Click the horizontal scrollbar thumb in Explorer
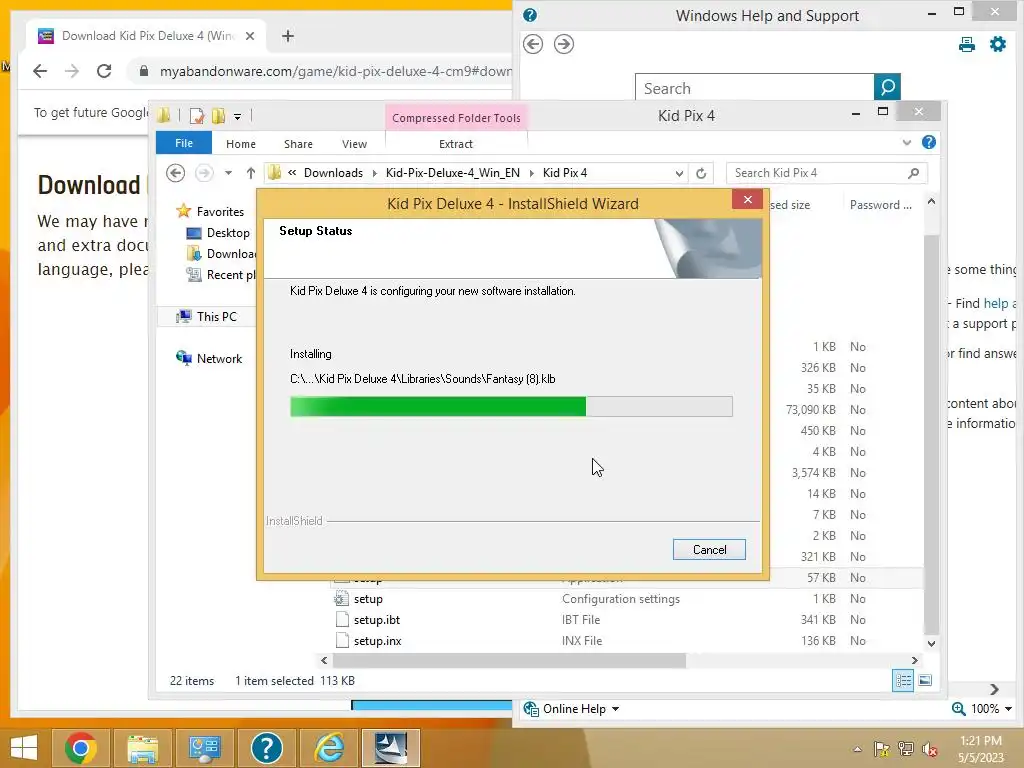The image size is (1024, 768). 509,660
